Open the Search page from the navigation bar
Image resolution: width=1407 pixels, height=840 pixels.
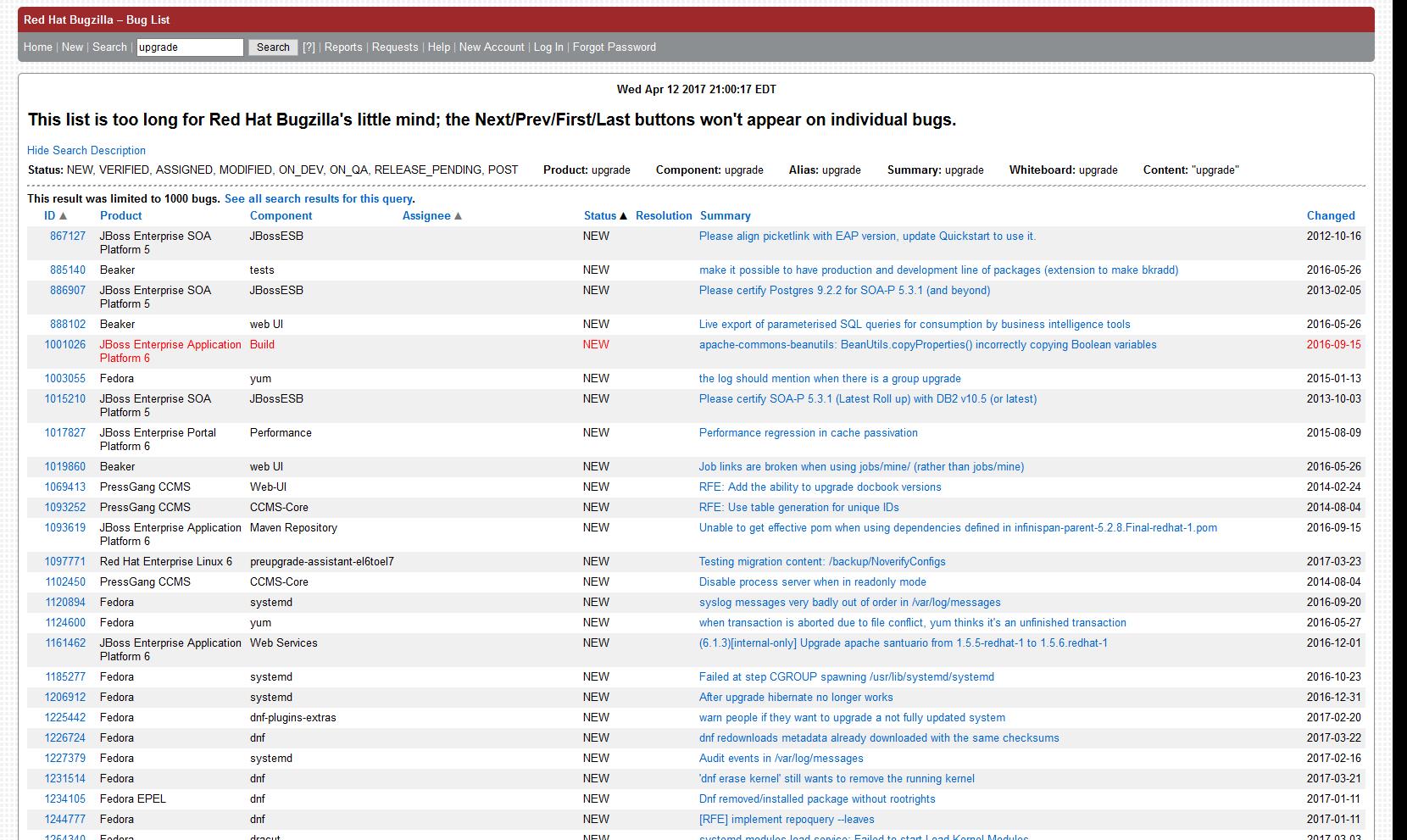(x=109, y=47)
